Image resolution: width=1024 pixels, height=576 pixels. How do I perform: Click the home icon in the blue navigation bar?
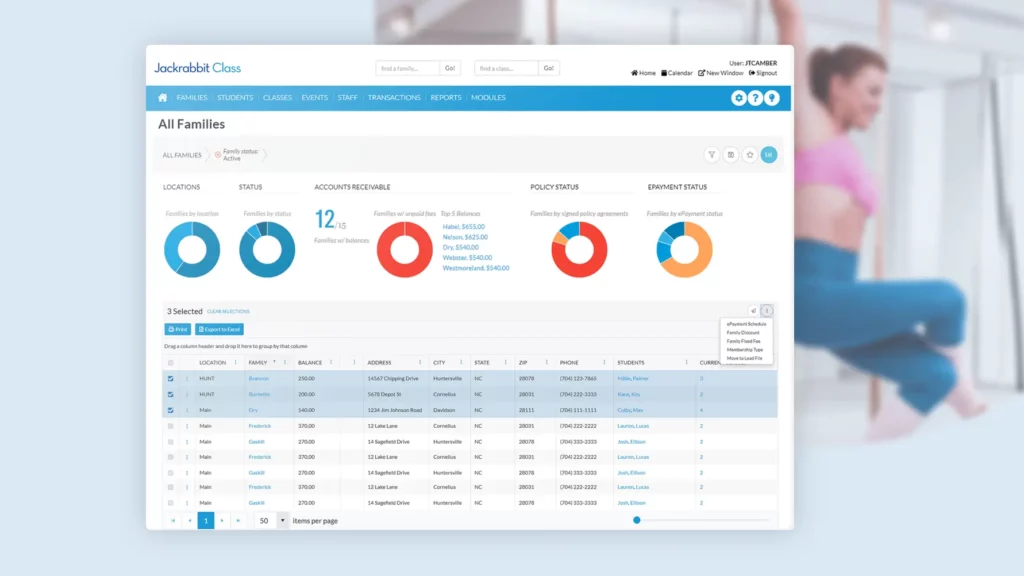tap(163, 98)
